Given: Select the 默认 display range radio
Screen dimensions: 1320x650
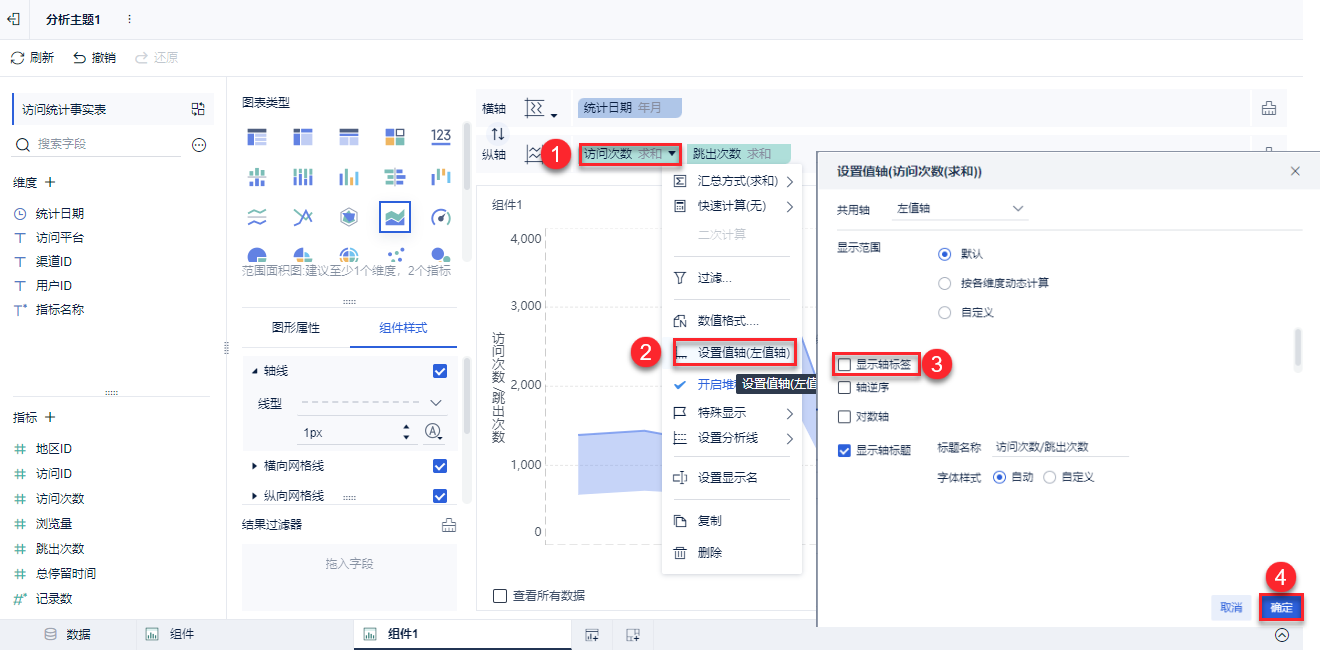Looking at the screenshot, I should [x=944, y=254].
